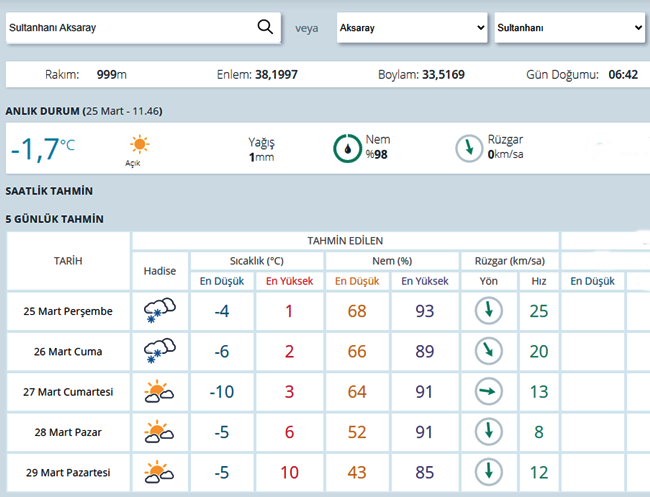Click partly sunny icon for 29 Mart Pazartesi

coord(160,472)
